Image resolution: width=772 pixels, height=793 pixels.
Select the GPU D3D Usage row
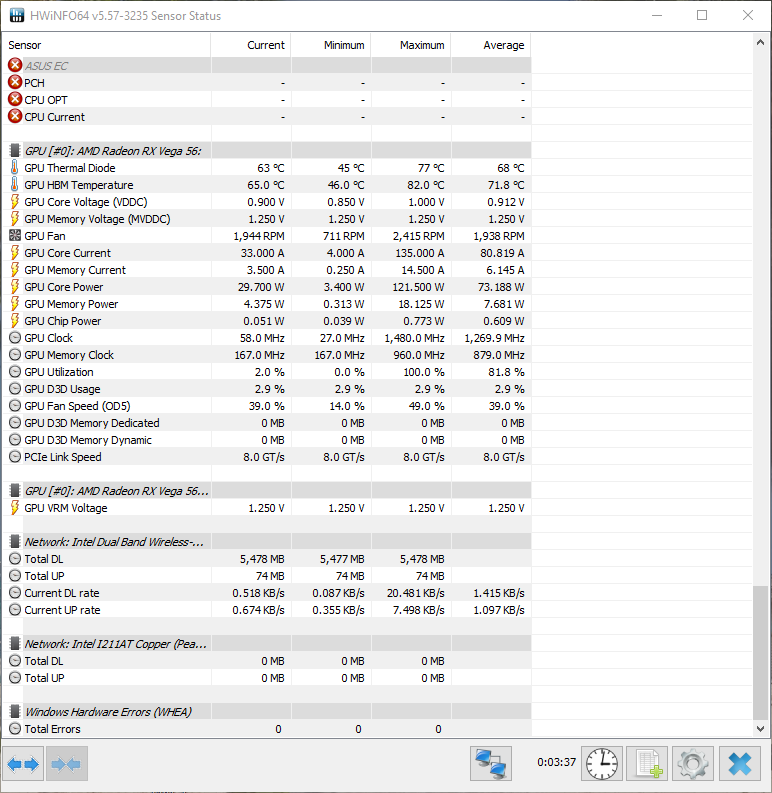point(267,389)
